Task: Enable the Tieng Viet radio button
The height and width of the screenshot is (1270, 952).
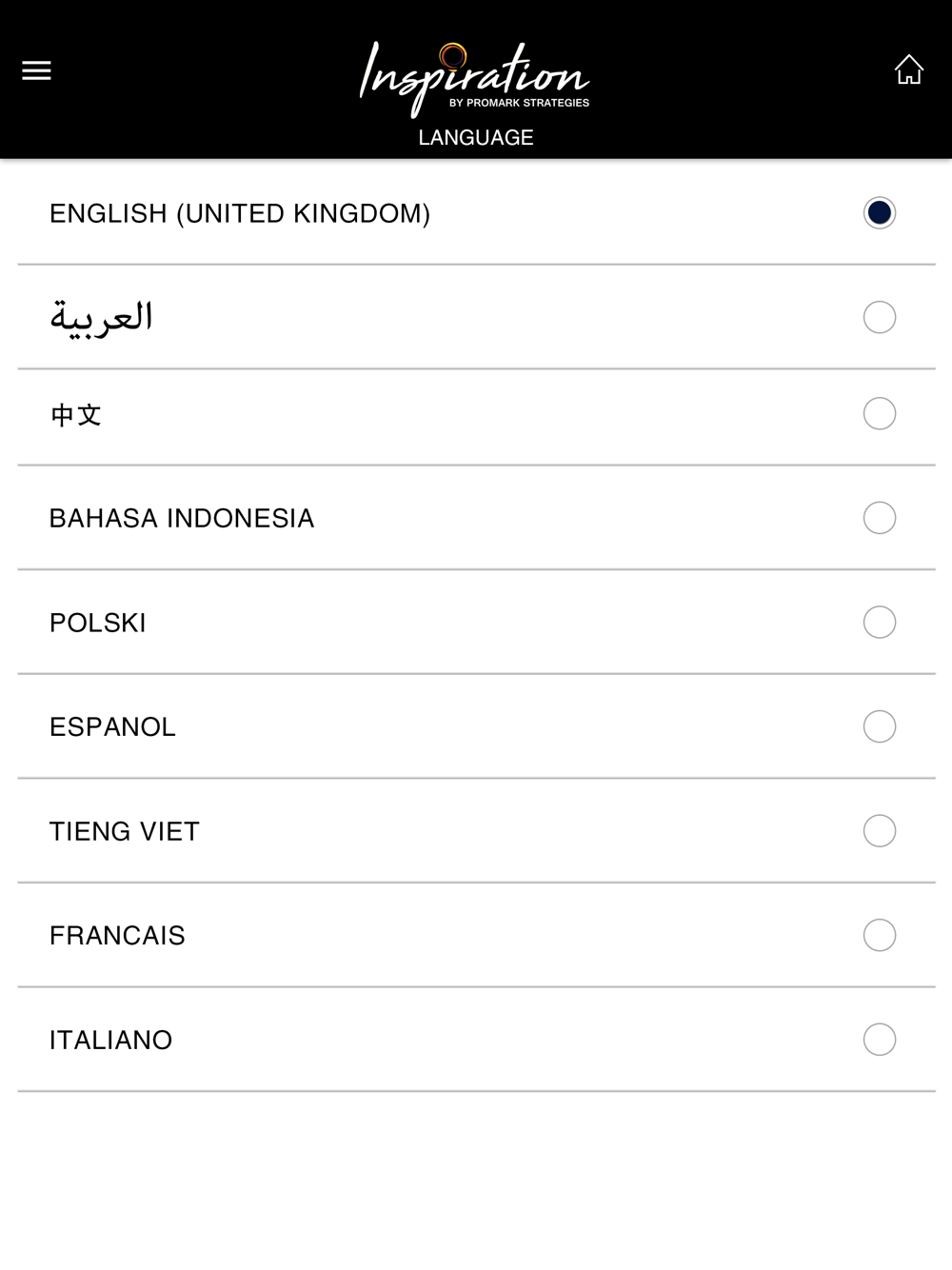Action: click(880, 831)
